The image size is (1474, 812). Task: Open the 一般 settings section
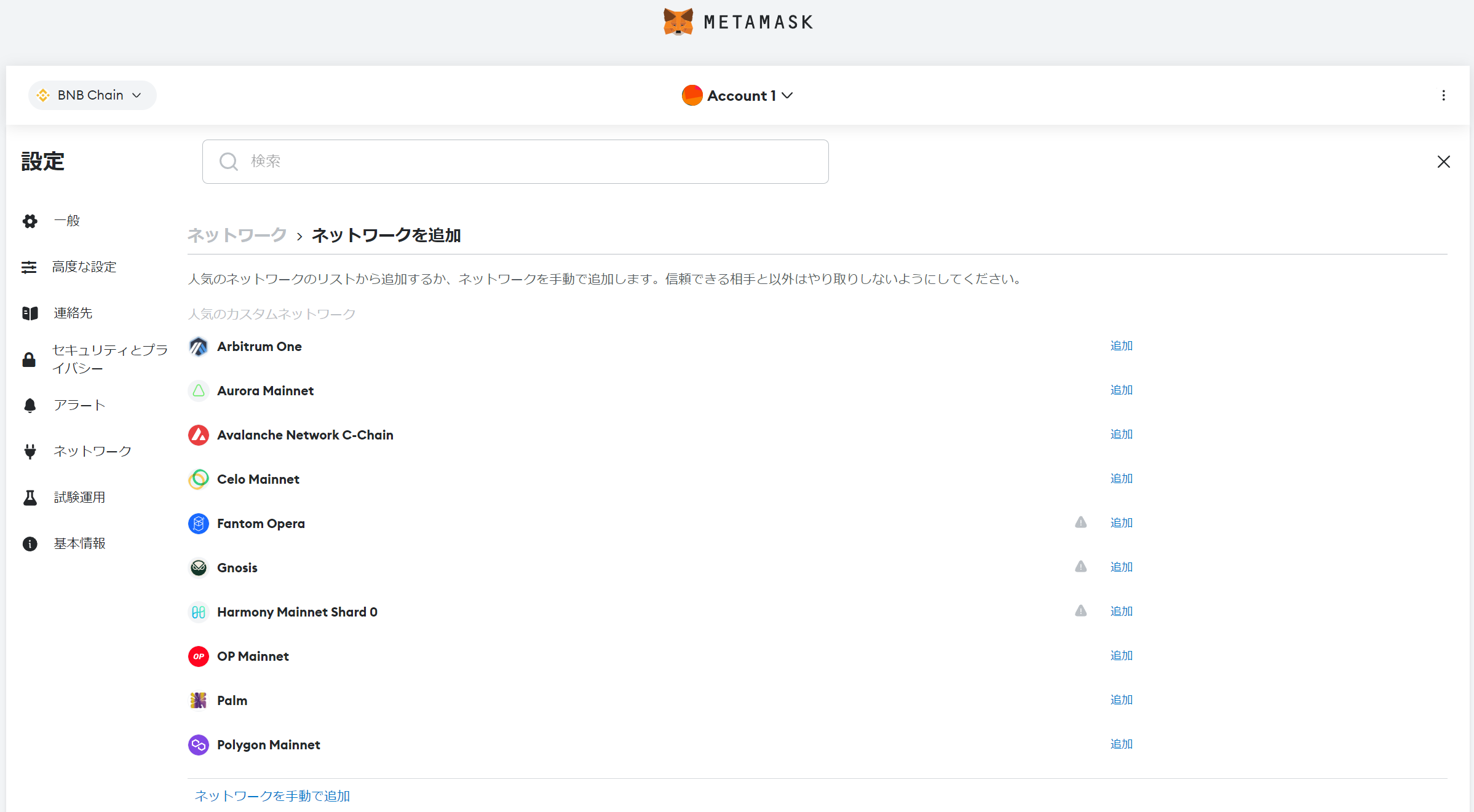[66, 221]
